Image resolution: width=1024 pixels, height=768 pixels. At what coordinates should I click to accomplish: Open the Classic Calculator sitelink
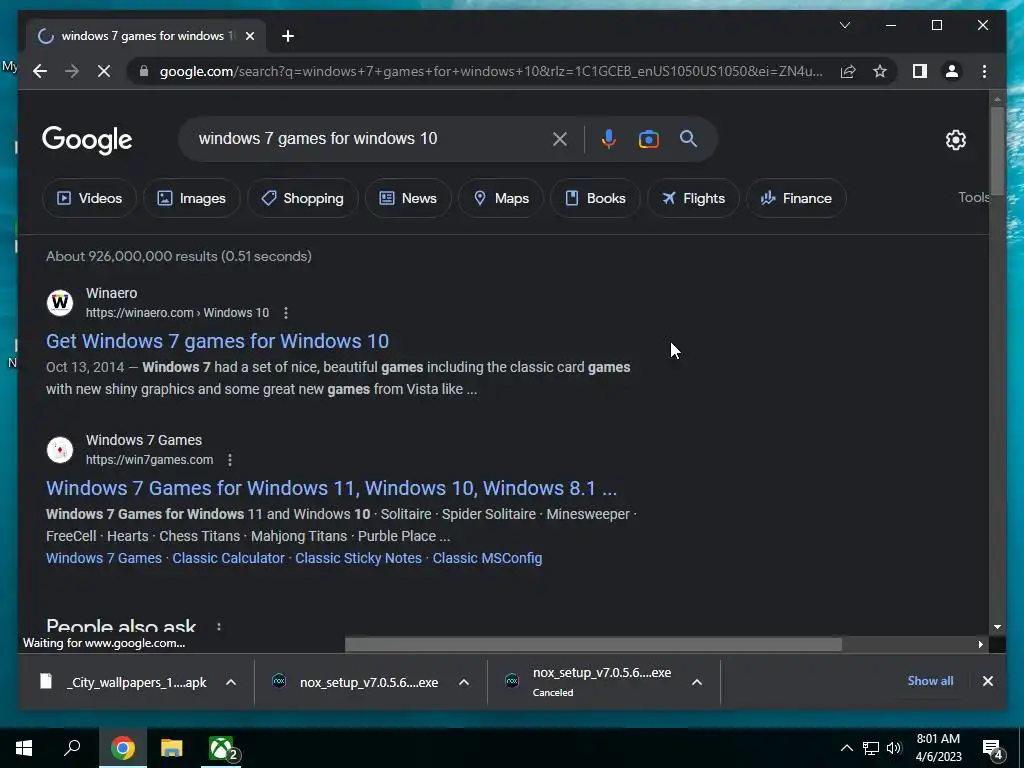pos(229,558)
